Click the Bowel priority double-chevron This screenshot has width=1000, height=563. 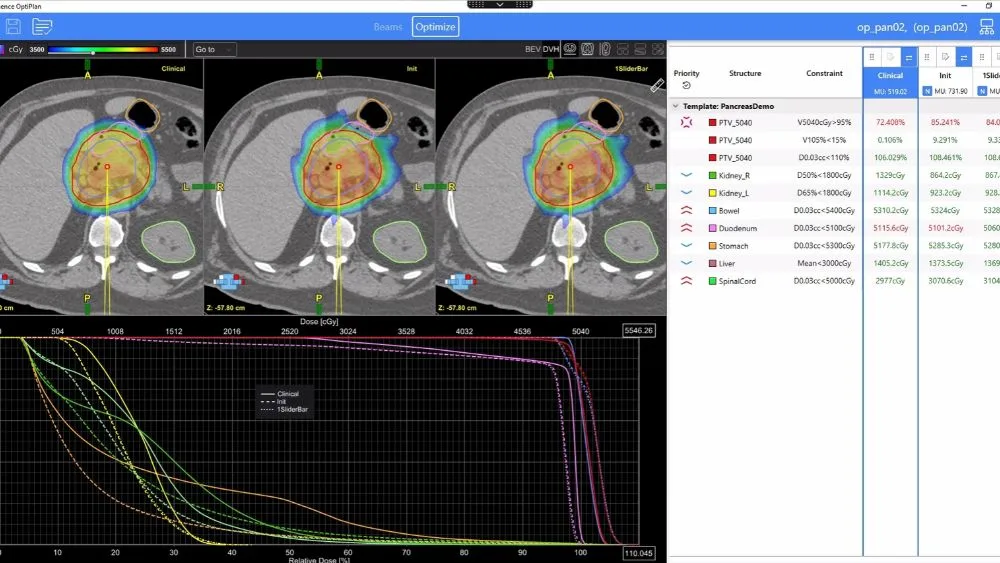(686, 210)
